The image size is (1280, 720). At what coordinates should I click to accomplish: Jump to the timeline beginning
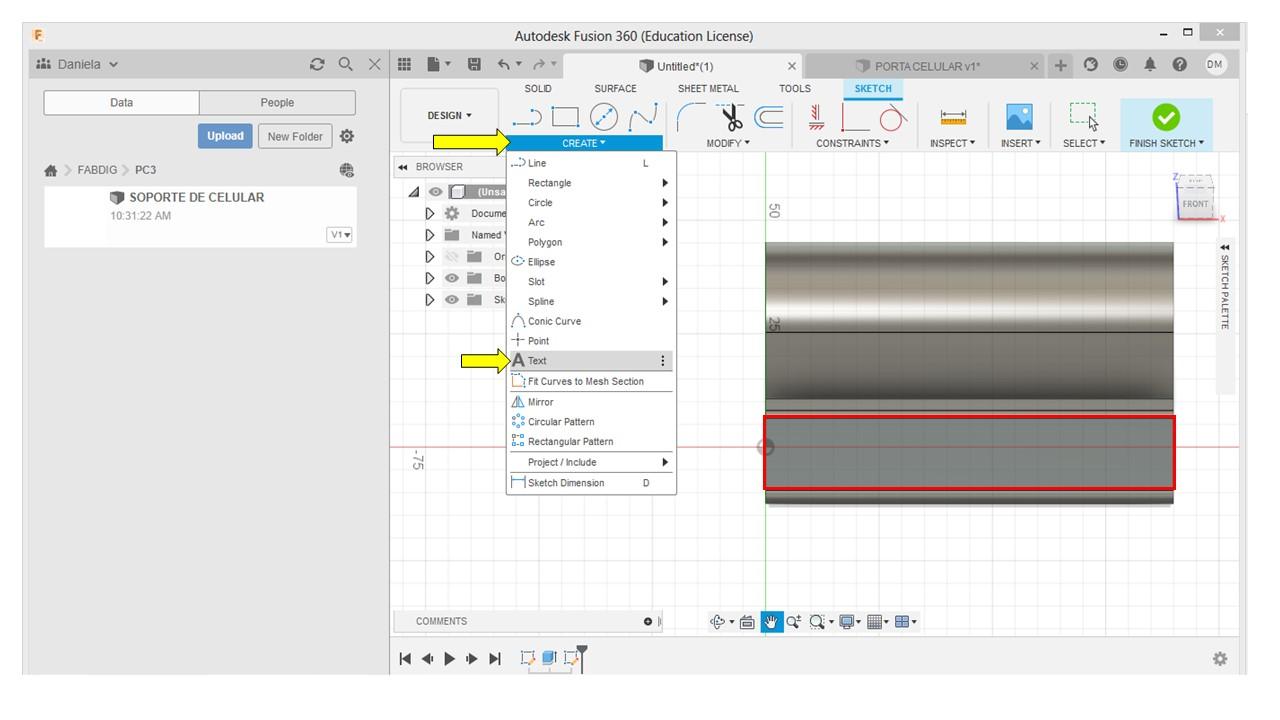click(405, 659)
